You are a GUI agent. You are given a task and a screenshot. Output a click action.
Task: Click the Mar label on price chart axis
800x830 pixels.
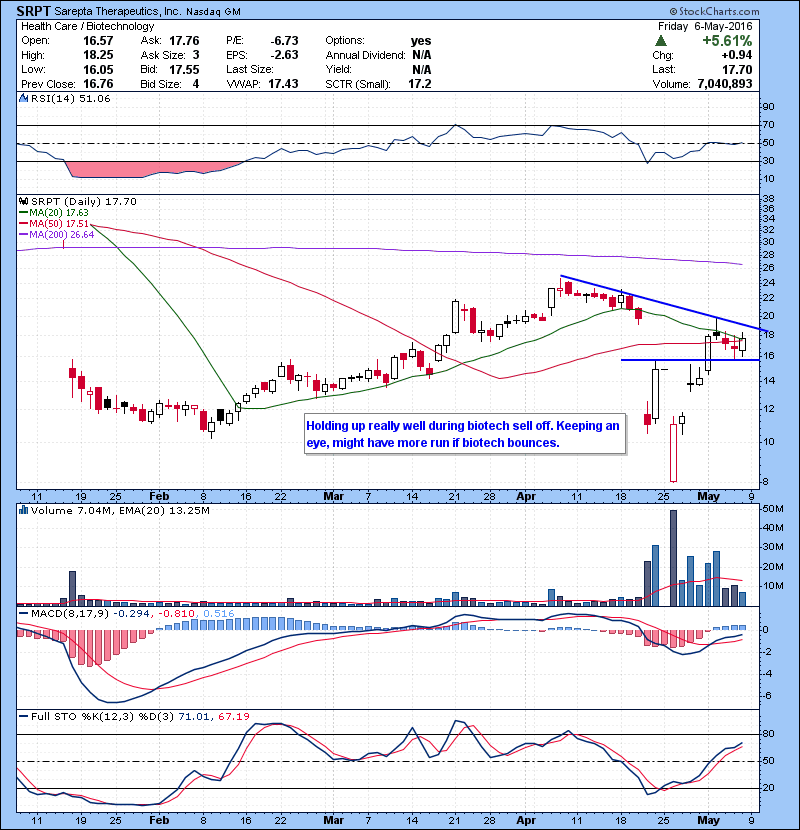[334, 496]
